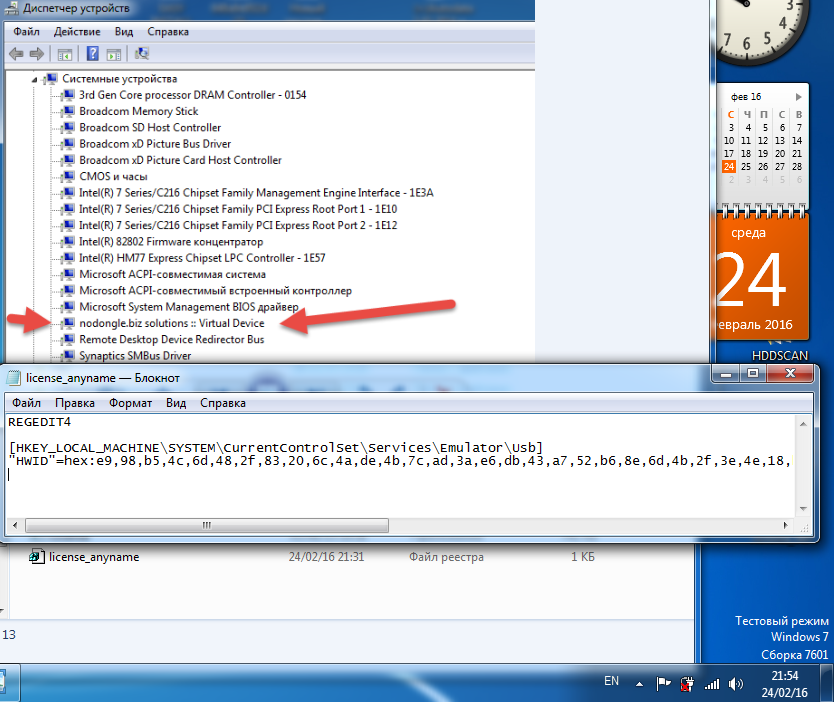Select HM77 Express Chipset LPC Controller device
This screenshot has width=834, height=702.
202,258
